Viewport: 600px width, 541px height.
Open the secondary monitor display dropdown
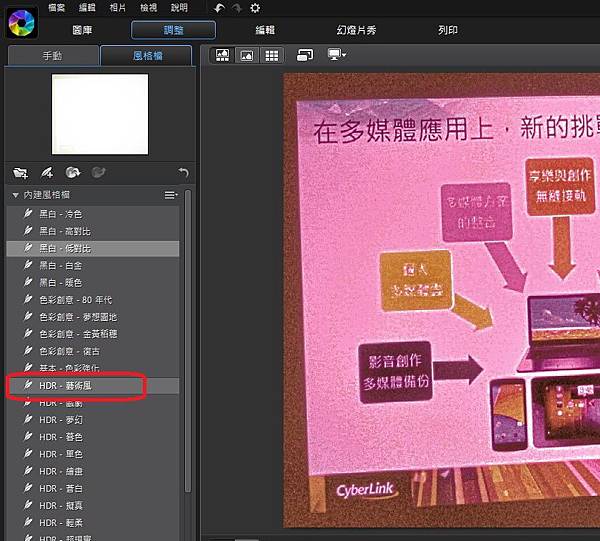coord(337,55)
